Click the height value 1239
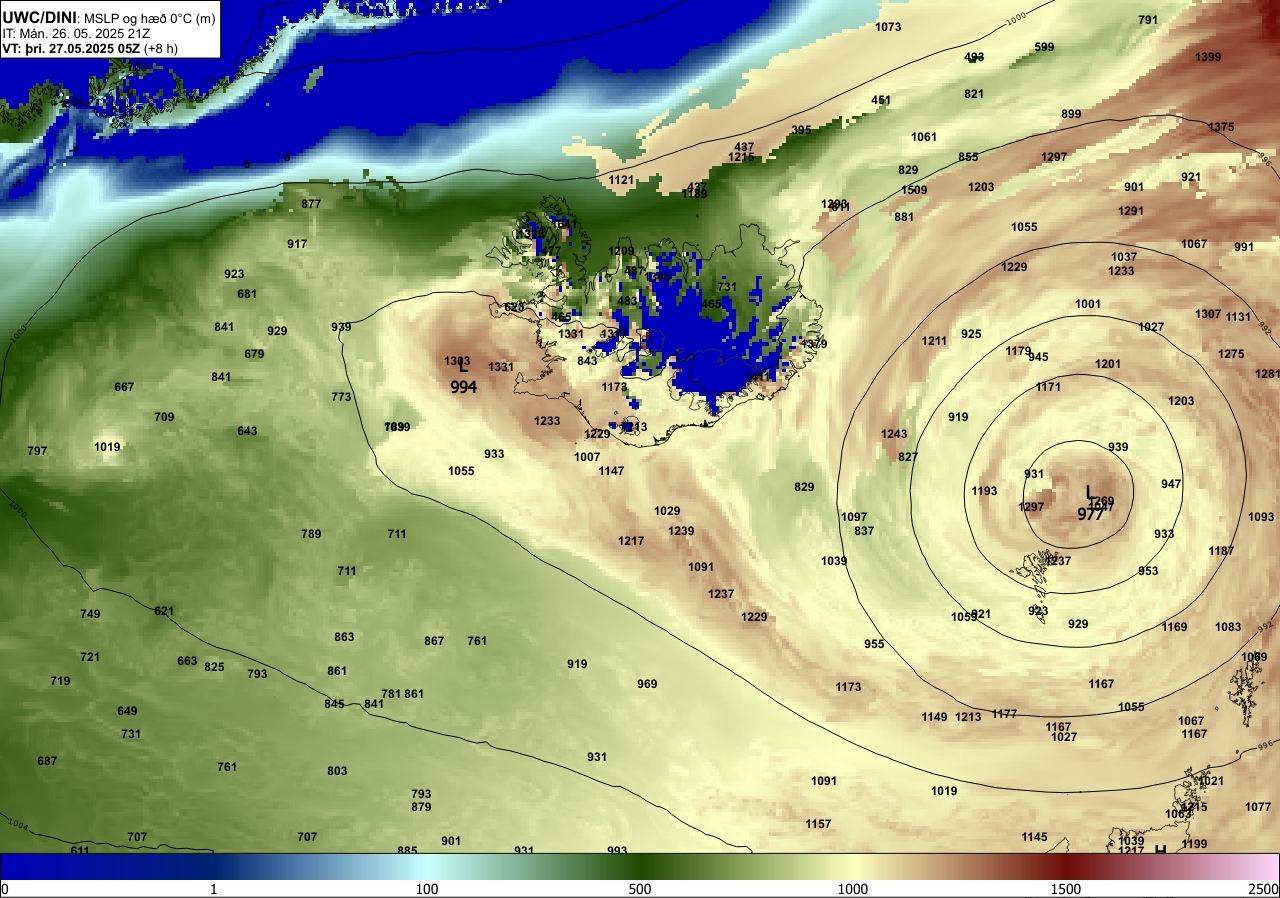This screenshot has height=898, width=1280. point(681,531)
